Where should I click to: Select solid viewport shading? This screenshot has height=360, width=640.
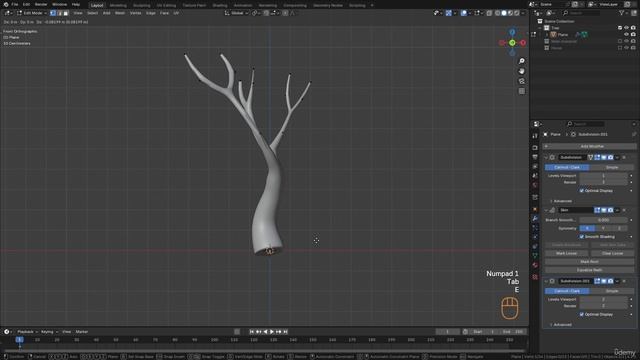(x=504, y=13)
